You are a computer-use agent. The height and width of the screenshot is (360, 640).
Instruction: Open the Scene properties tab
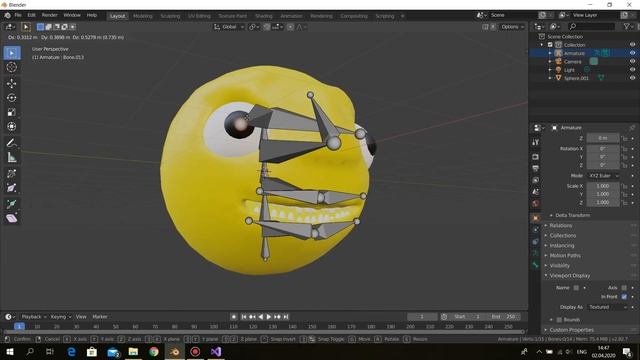536,191
